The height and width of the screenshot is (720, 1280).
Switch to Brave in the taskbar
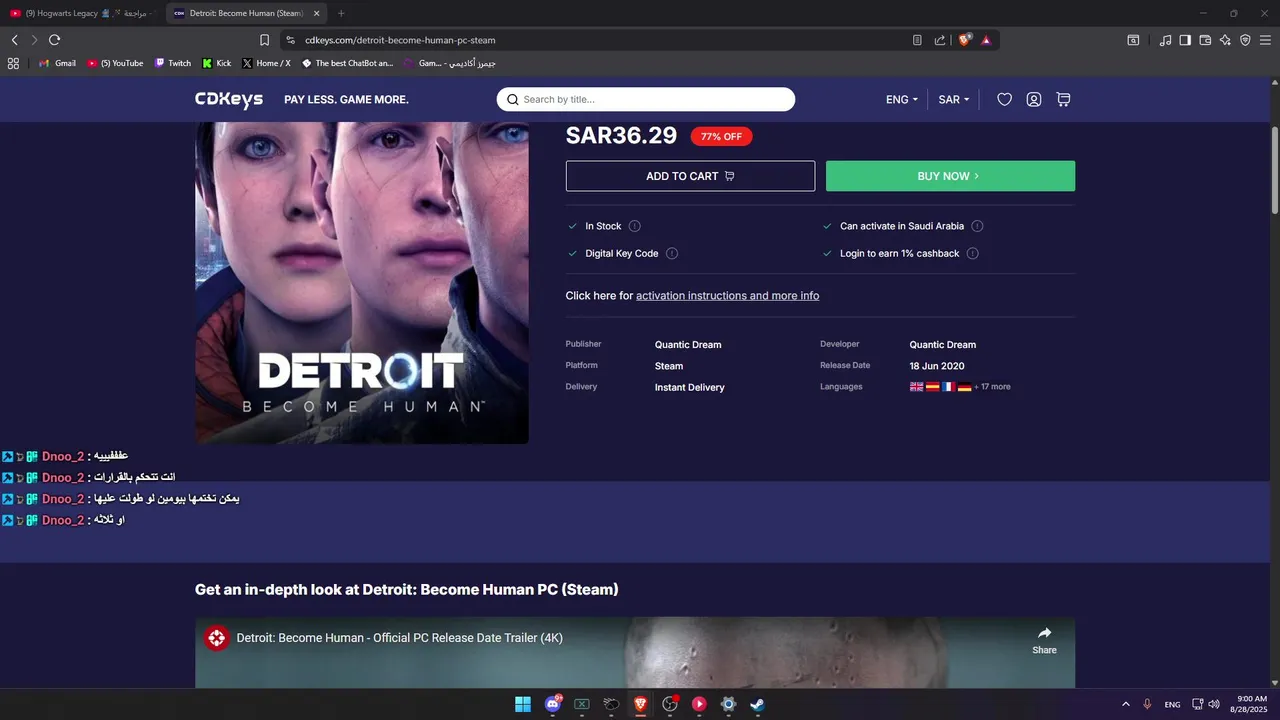640,704
